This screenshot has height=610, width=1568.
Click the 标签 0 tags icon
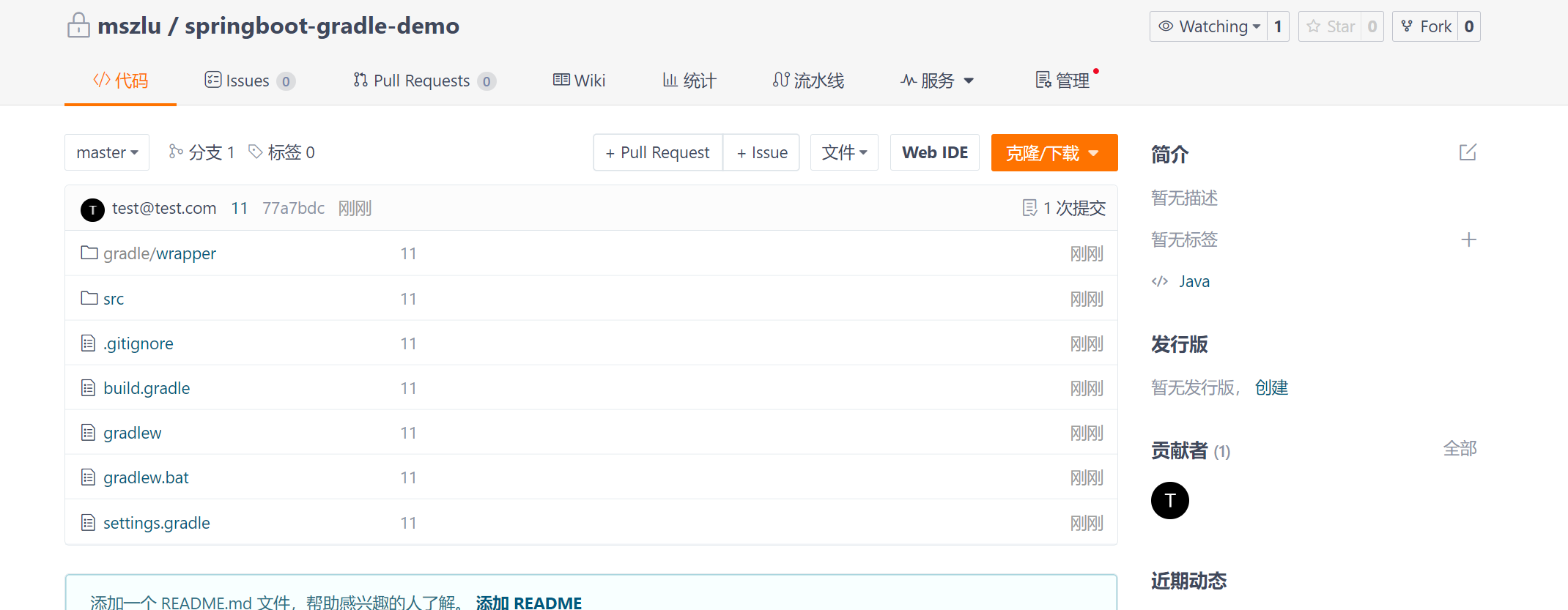click(256, 152)
